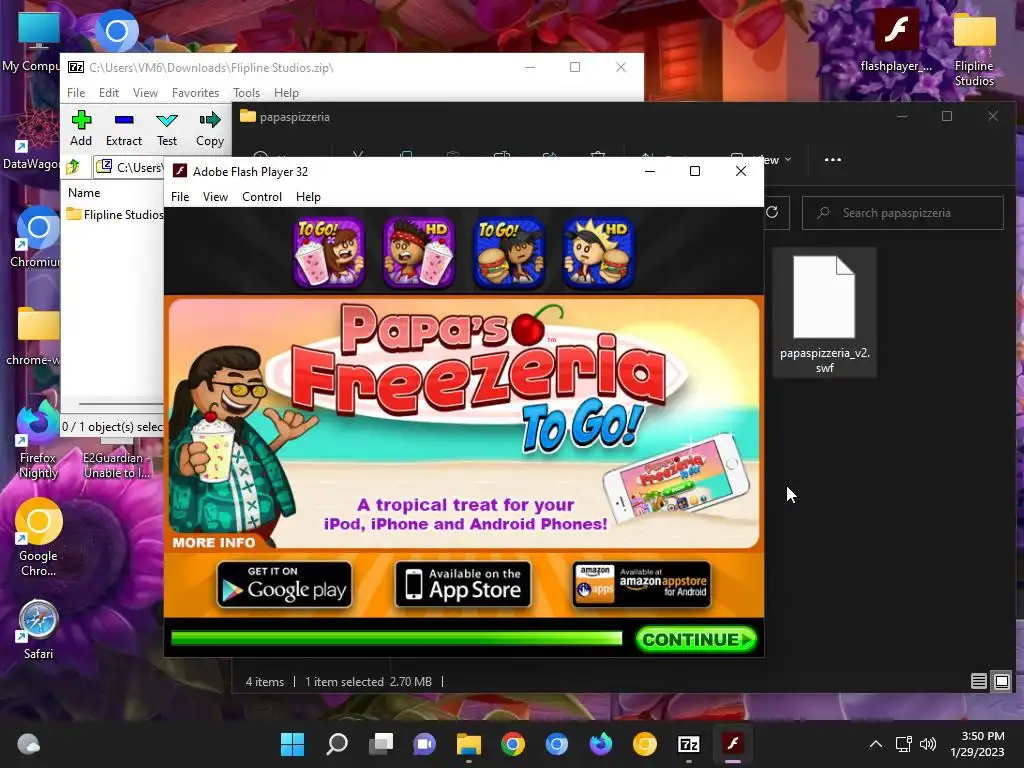The height and width of the screenshot is (768, 1024).
Task: Open the flashplayer desktop shortcut
Action: [x=896, y=40]
